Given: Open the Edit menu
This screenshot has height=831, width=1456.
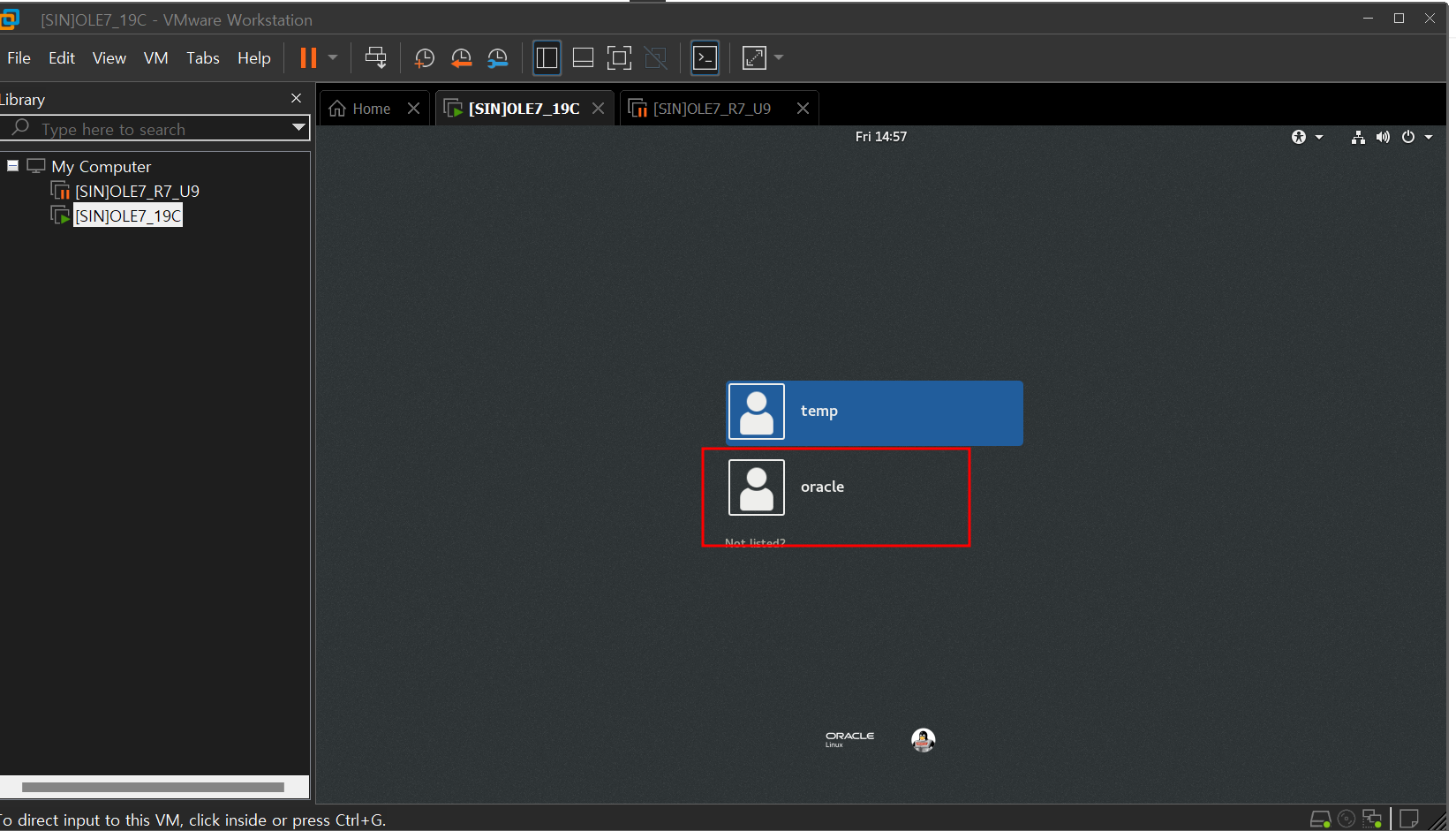Looking at the screenshot, I should [x=62, y=58].
